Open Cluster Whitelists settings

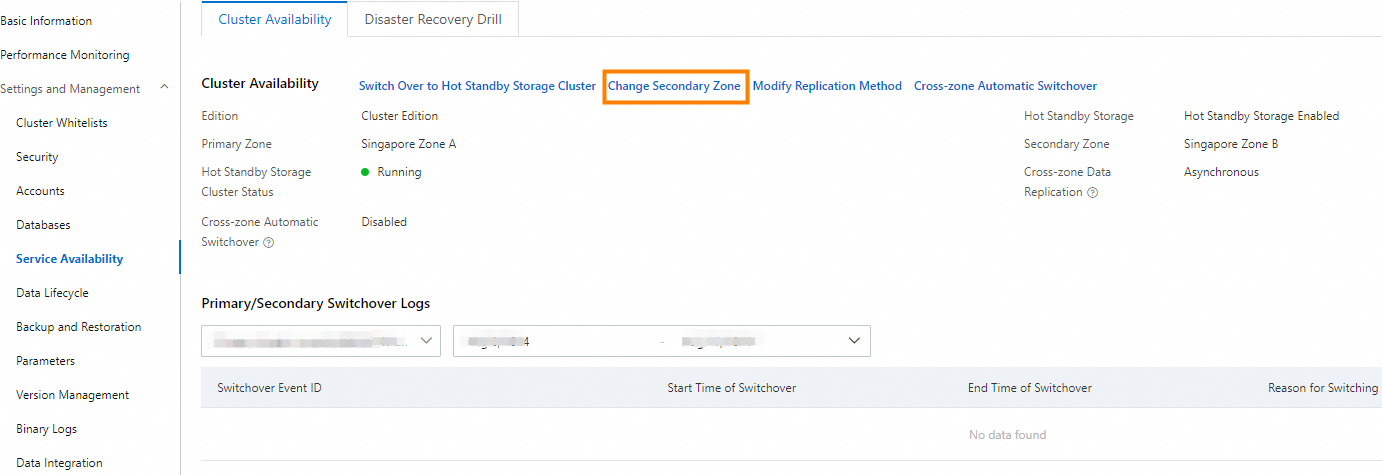(x=61, y=123)
